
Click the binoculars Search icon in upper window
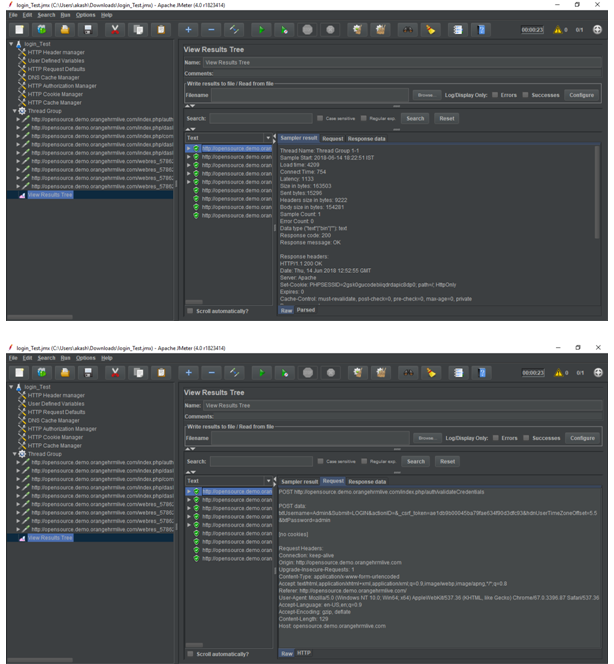click(x=408, y=30)
